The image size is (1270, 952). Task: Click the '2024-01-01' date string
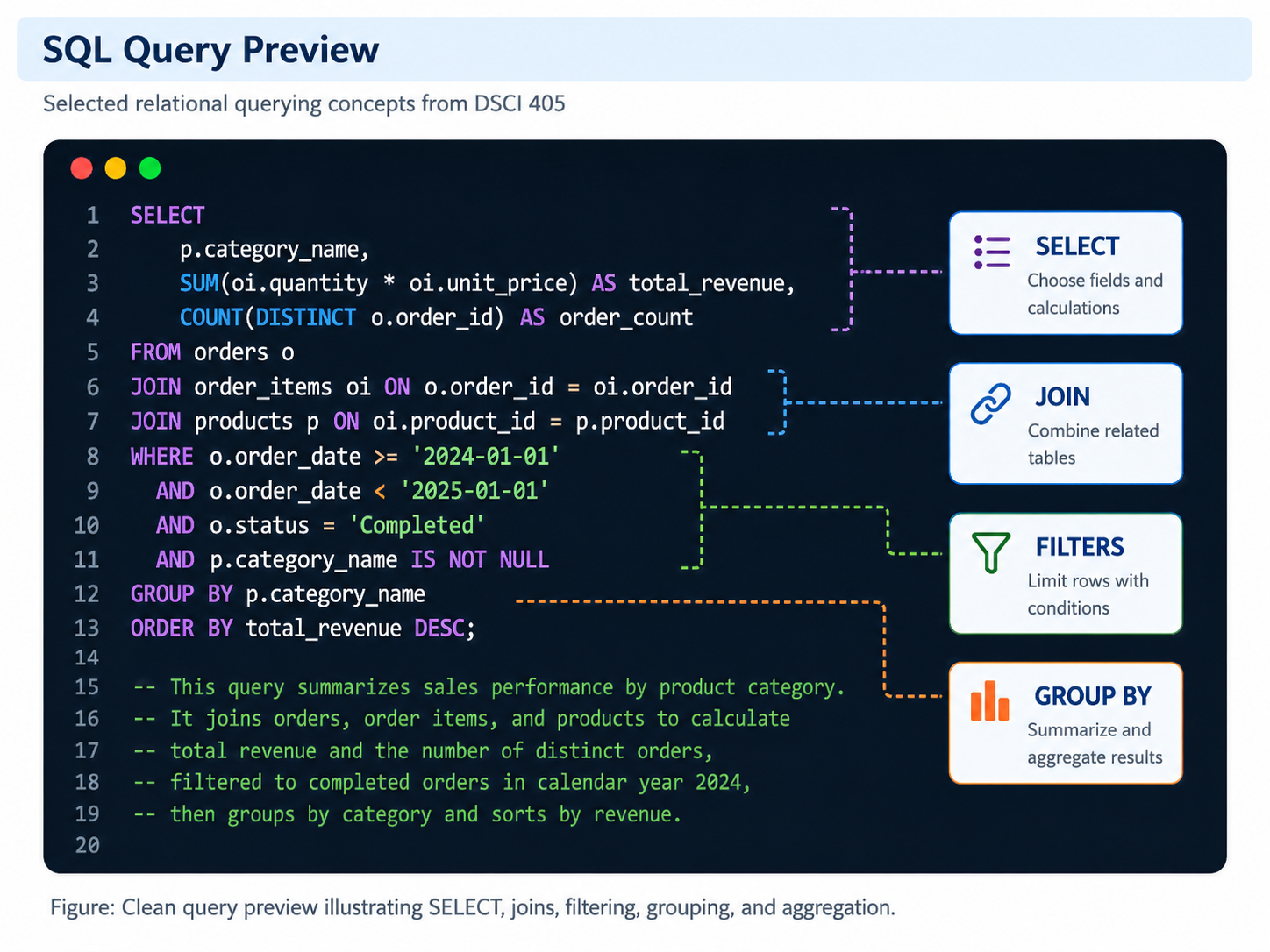pos(486,457)
